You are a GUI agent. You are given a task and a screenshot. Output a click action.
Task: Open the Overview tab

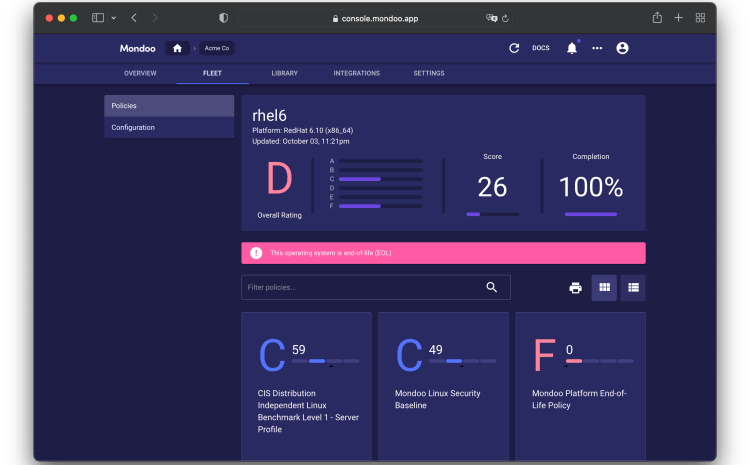coord(140,73)
